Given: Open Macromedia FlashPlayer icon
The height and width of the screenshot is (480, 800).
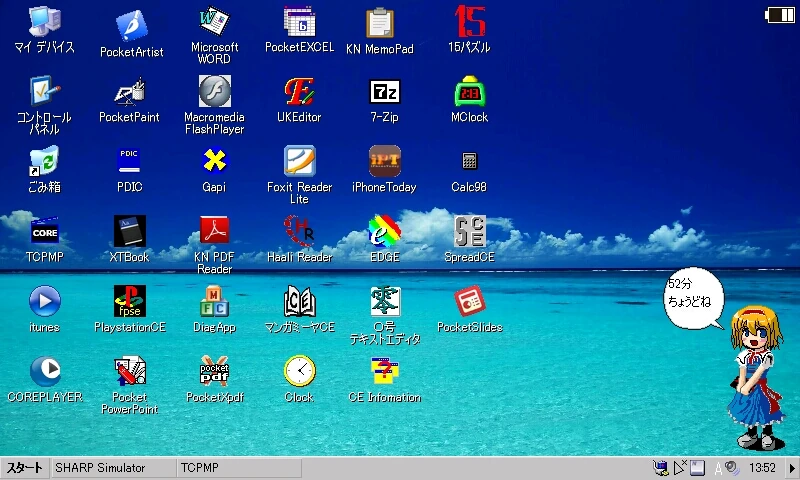Looking at the screenshot, I should [215, 91].
